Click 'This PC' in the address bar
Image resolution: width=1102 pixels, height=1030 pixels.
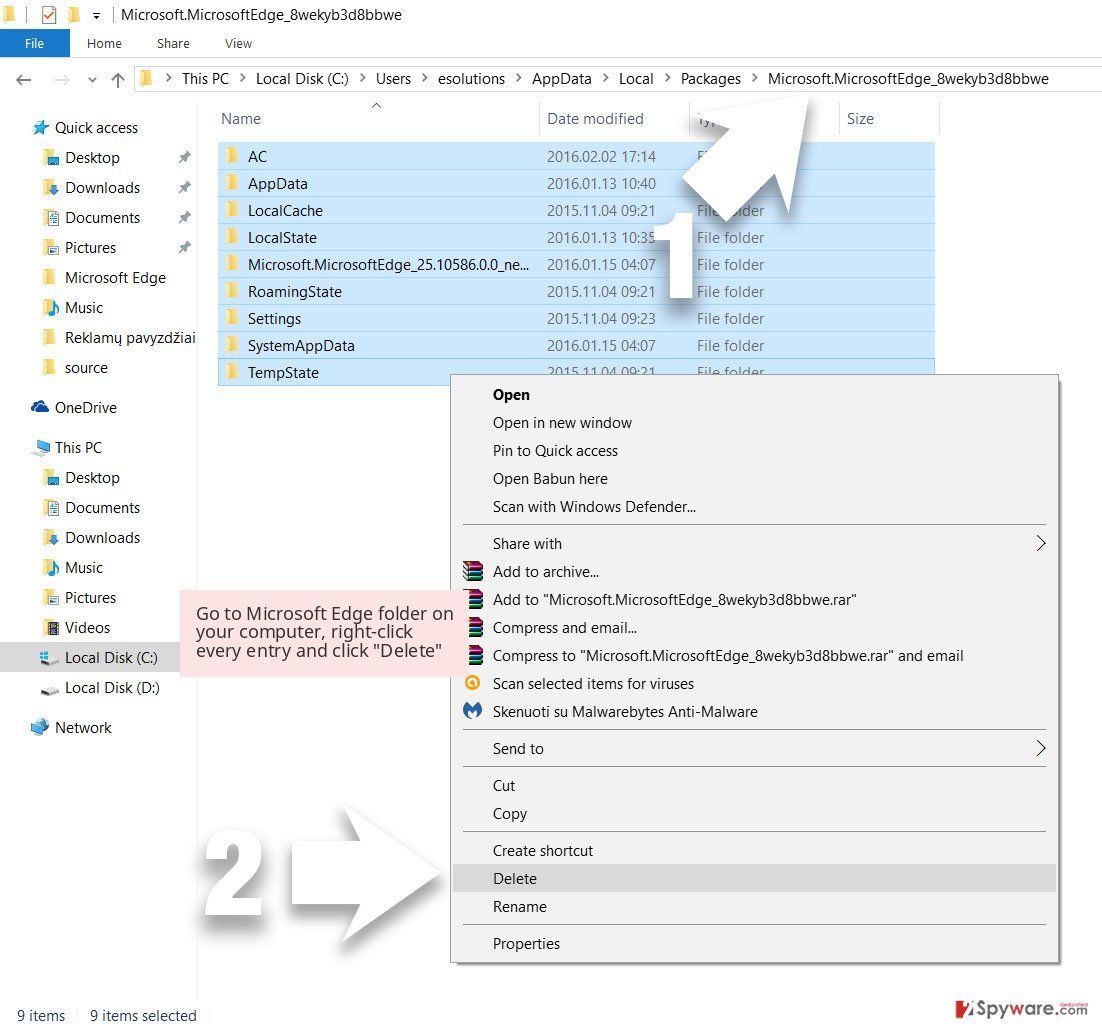point(205,79)
